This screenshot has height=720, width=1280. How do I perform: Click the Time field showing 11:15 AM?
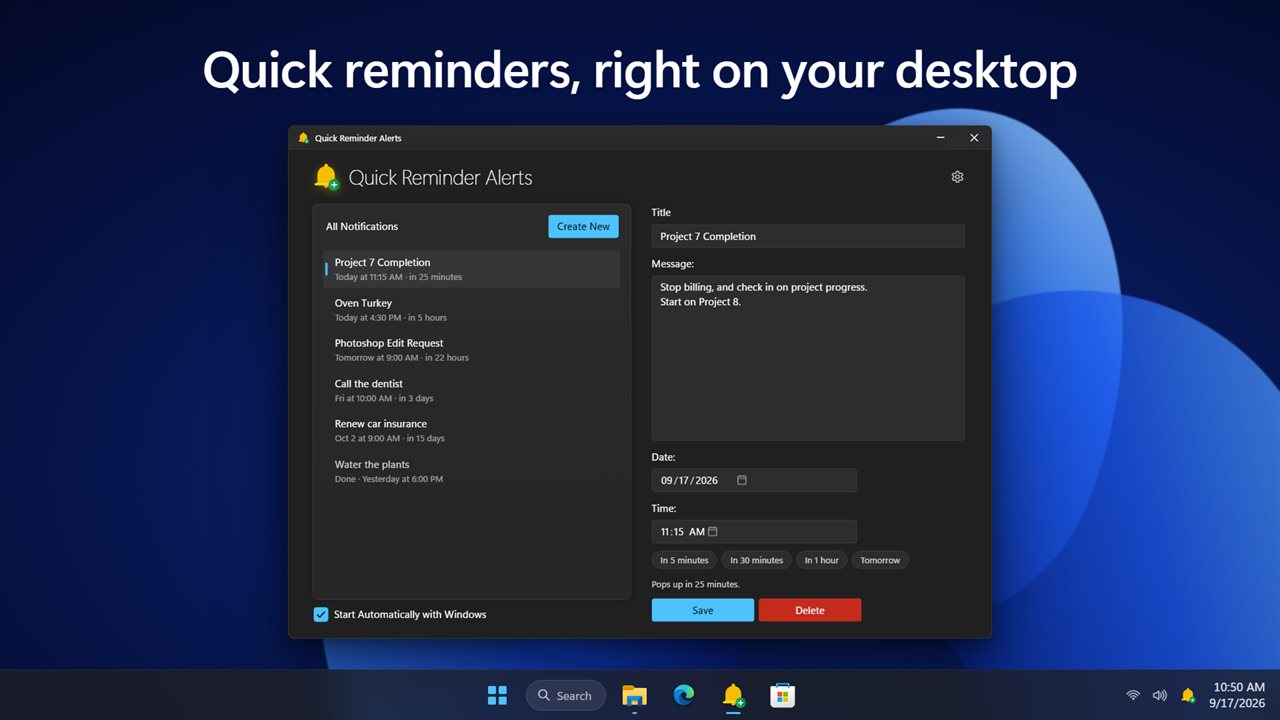(754, 532)
